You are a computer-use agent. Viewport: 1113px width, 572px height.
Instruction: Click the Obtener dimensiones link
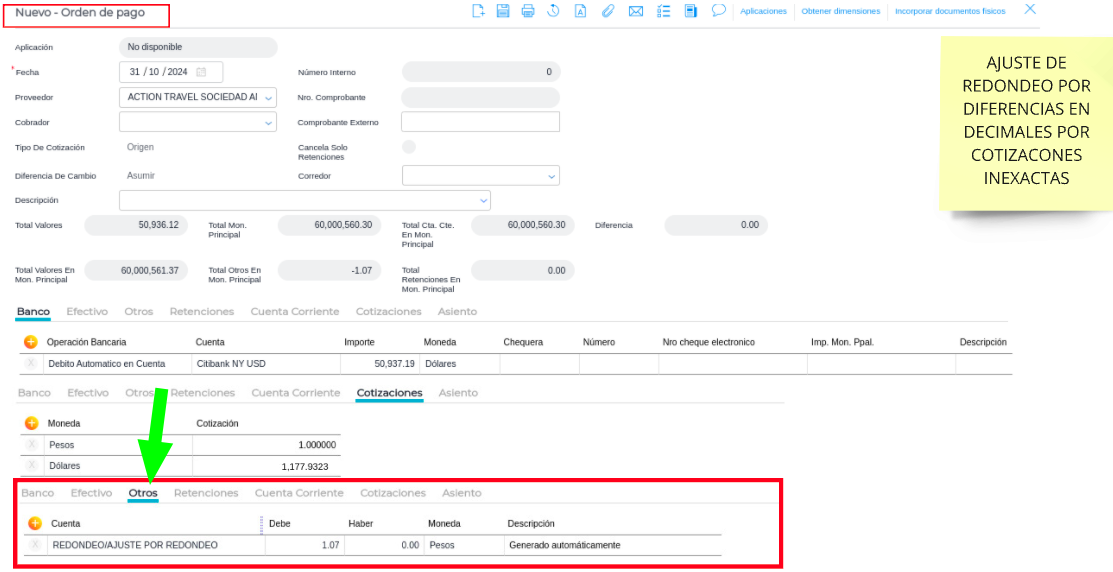coord(840,11)
